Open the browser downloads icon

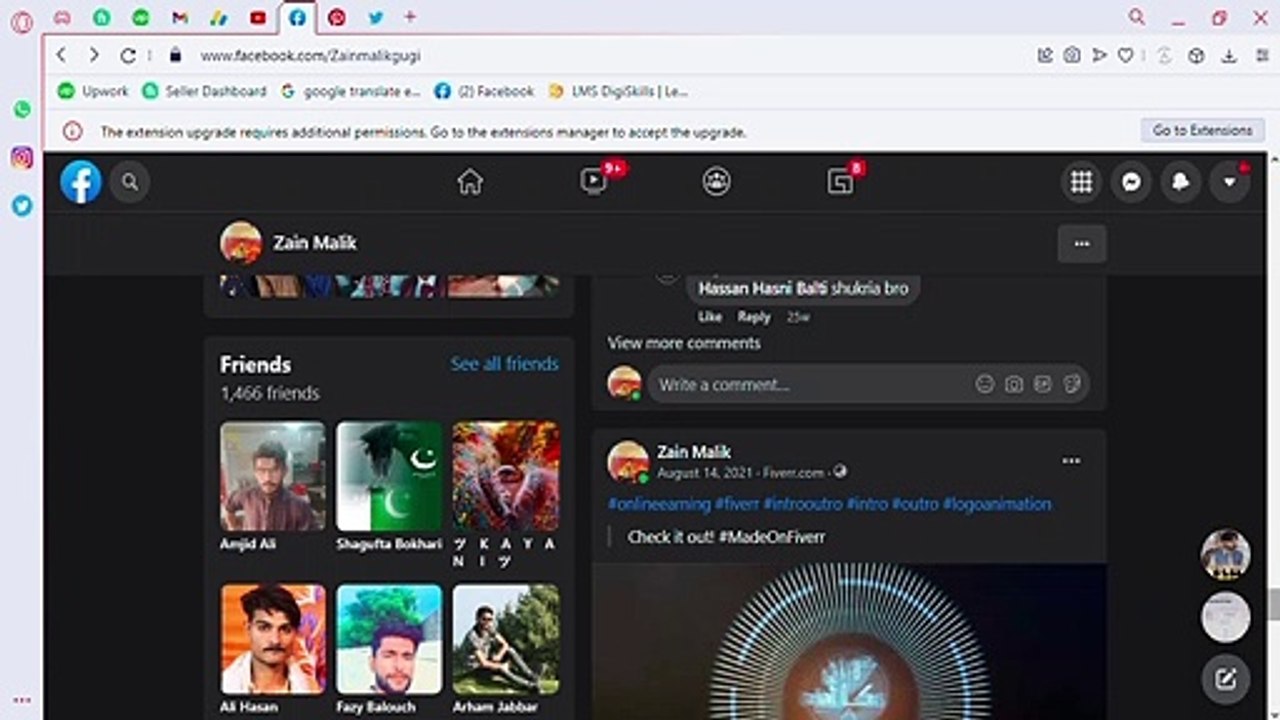[1229, 56]
